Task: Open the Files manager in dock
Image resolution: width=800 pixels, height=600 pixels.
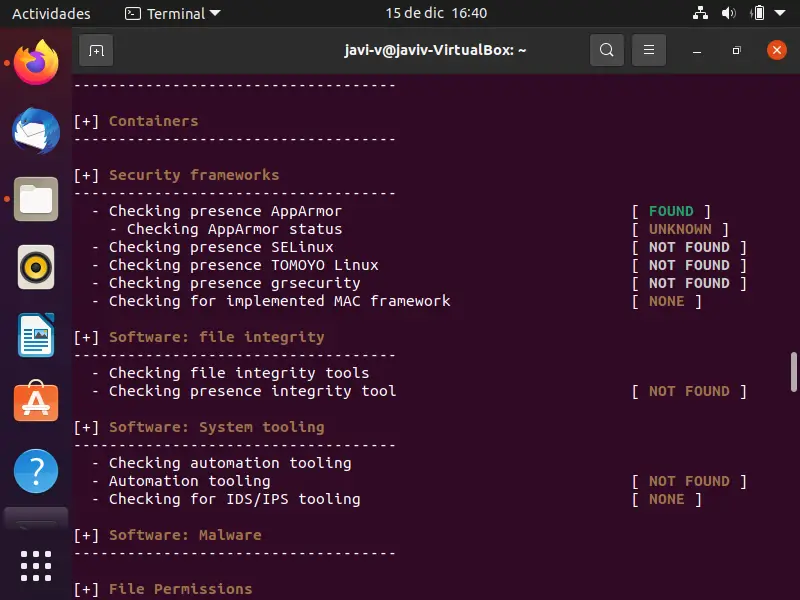Action: tap(36, 199)
